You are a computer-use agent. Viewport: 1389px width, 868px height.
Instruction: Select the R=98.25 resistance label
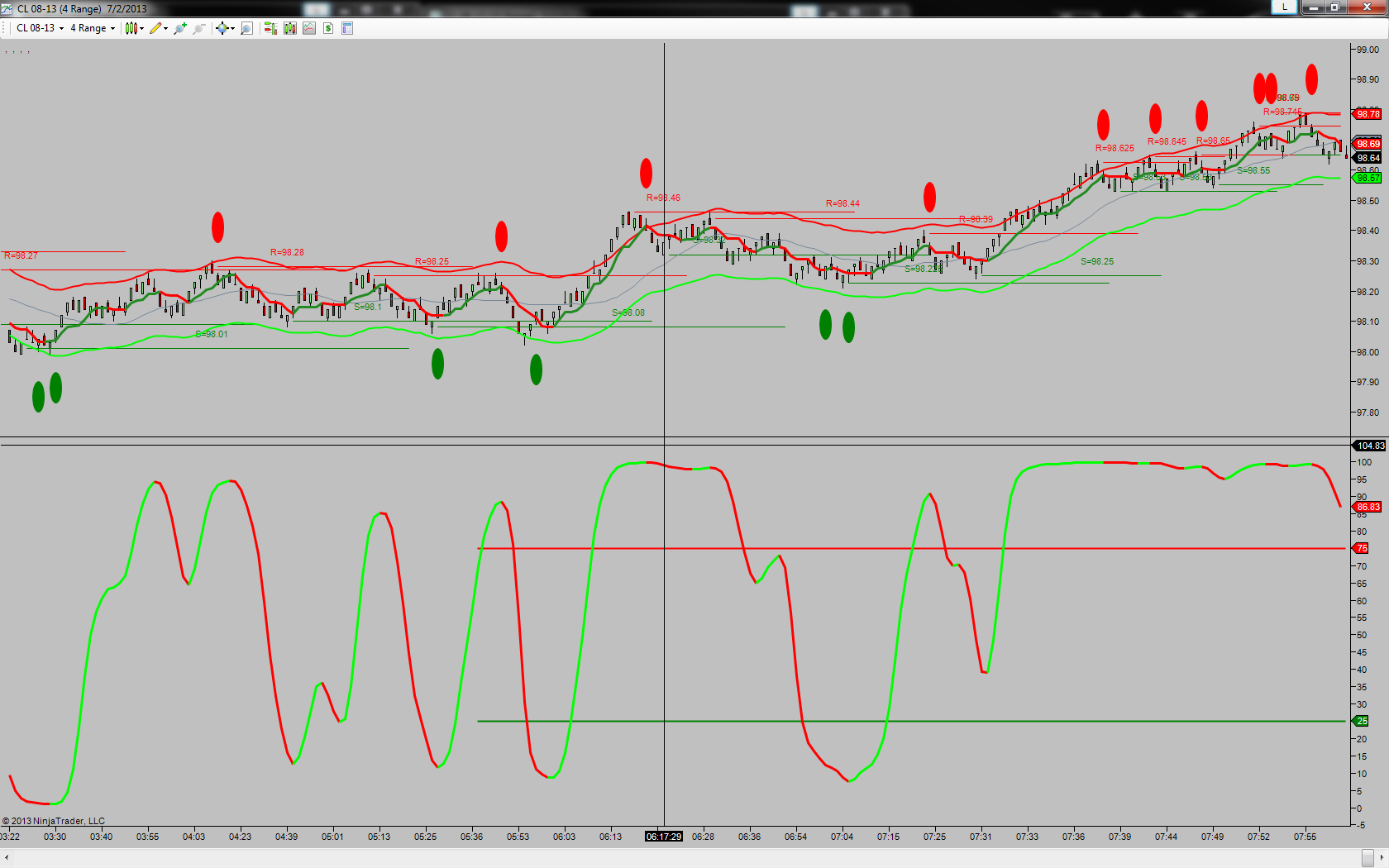point(432,261)
